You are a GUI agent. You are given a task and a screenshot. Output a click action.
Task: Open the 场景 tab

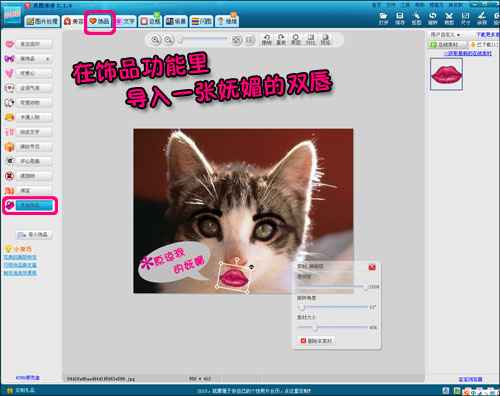point(176,21)
